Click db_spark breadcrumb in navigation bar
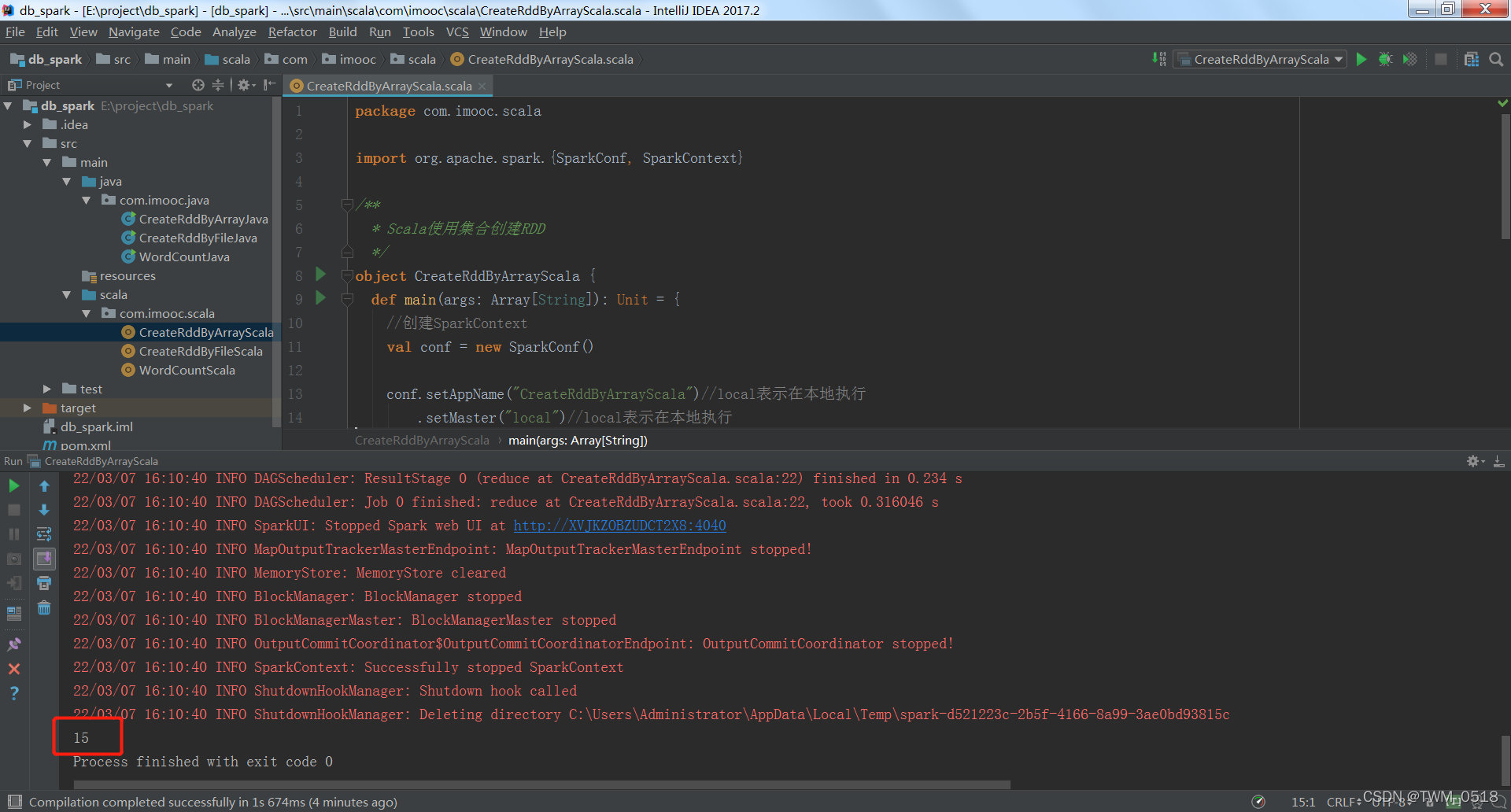The width and height of the screenshot is (1511, 812). [46, 60]
